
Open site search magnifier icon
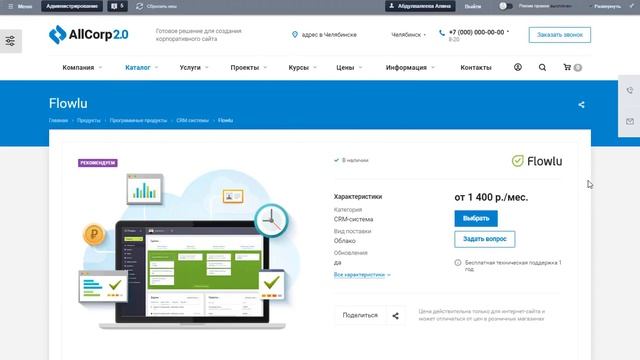[x=542, y=67]
